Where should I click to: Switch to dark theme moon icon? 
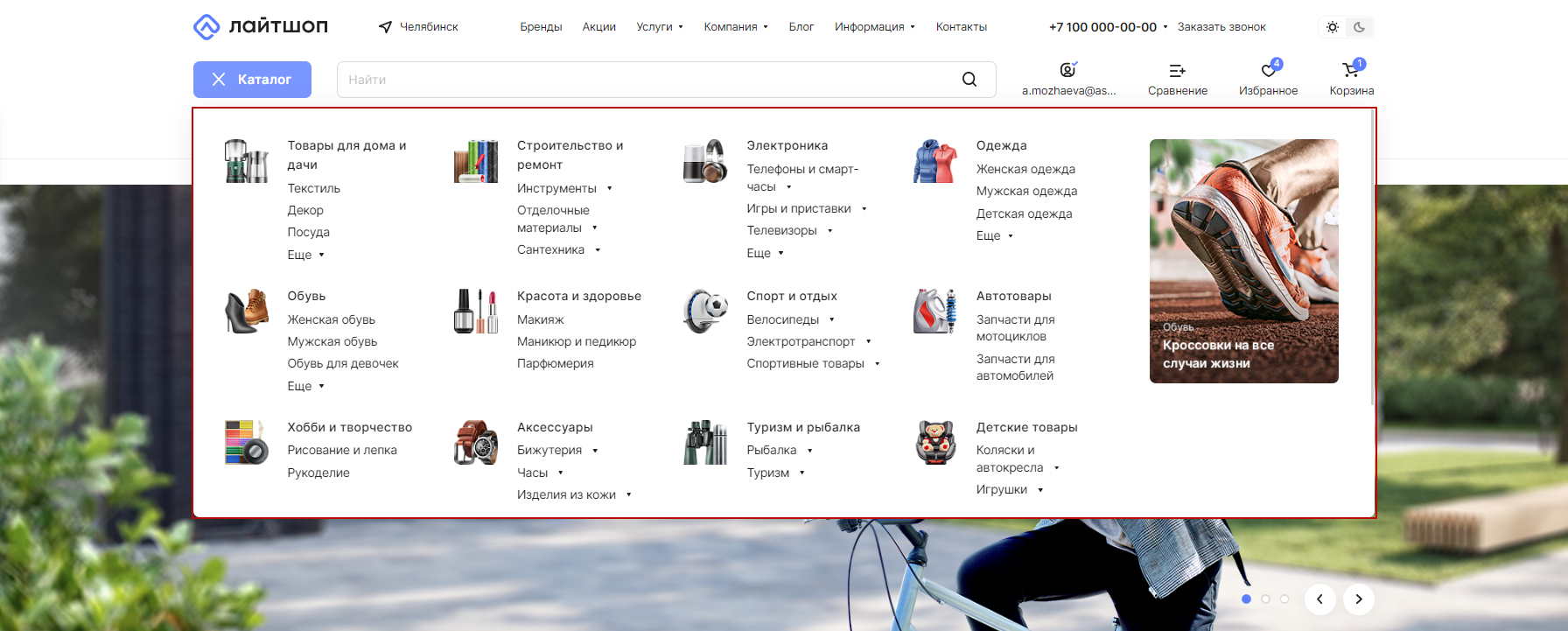tap(1359, 27)
